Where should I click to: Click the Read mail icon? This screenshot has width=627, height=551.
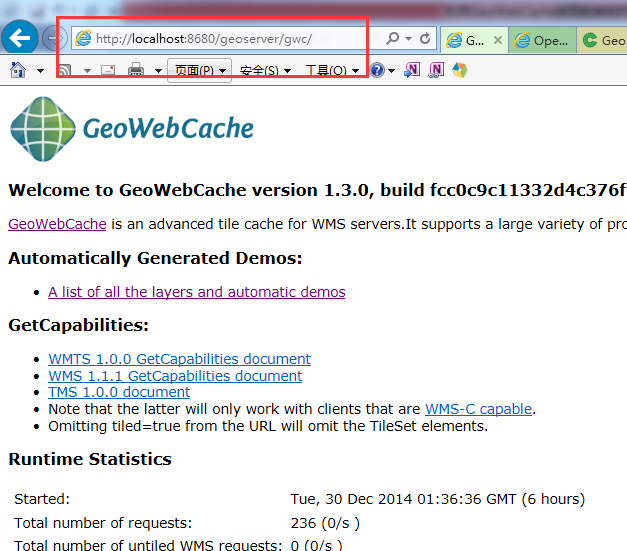tap(108, 70)
